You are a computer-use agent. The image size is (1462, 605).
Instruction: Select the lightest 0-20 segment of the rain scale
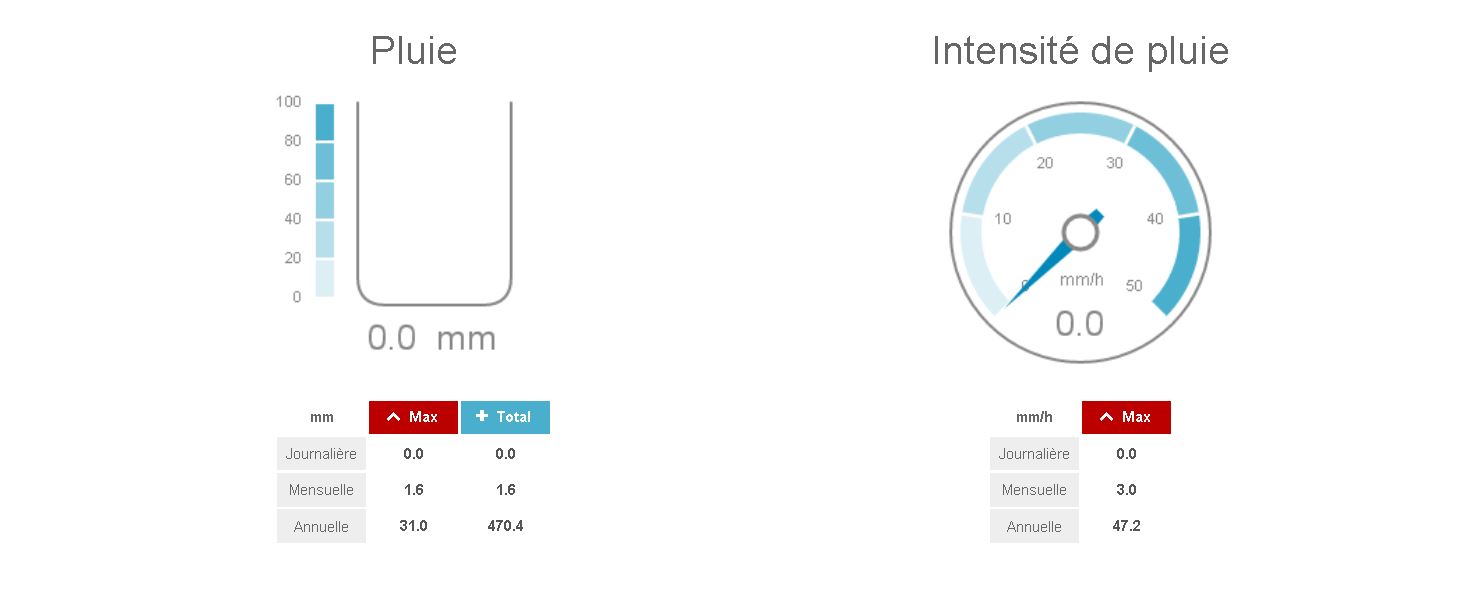pos(325,278)
